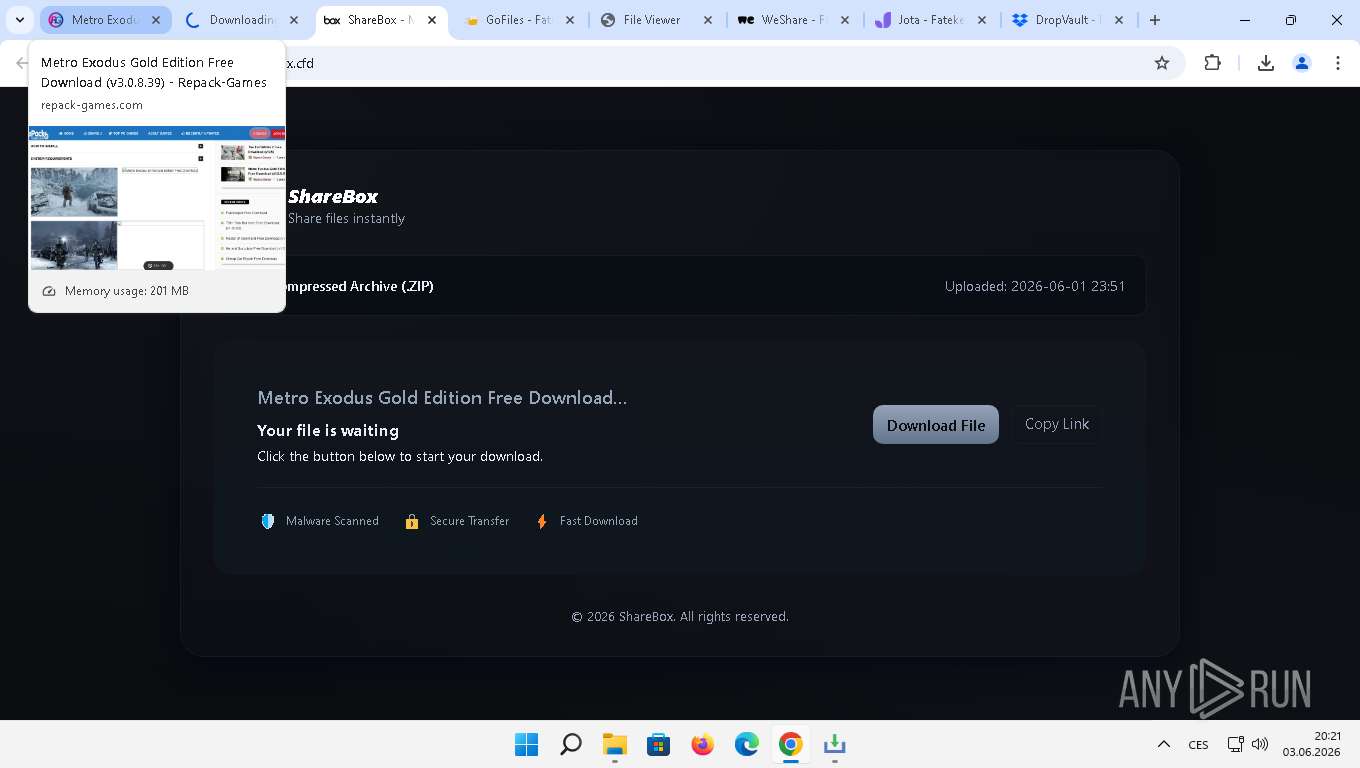
Task: Switch to the Jota tab
Action: (932, 20)
